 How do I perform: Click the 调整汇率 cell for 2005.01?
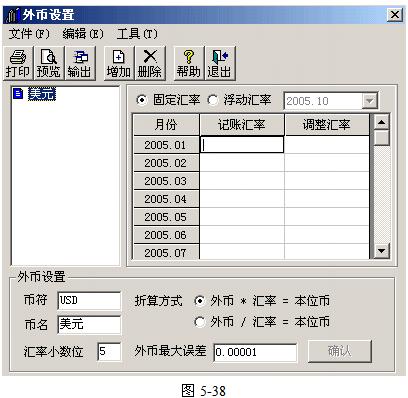pos(327,145)
